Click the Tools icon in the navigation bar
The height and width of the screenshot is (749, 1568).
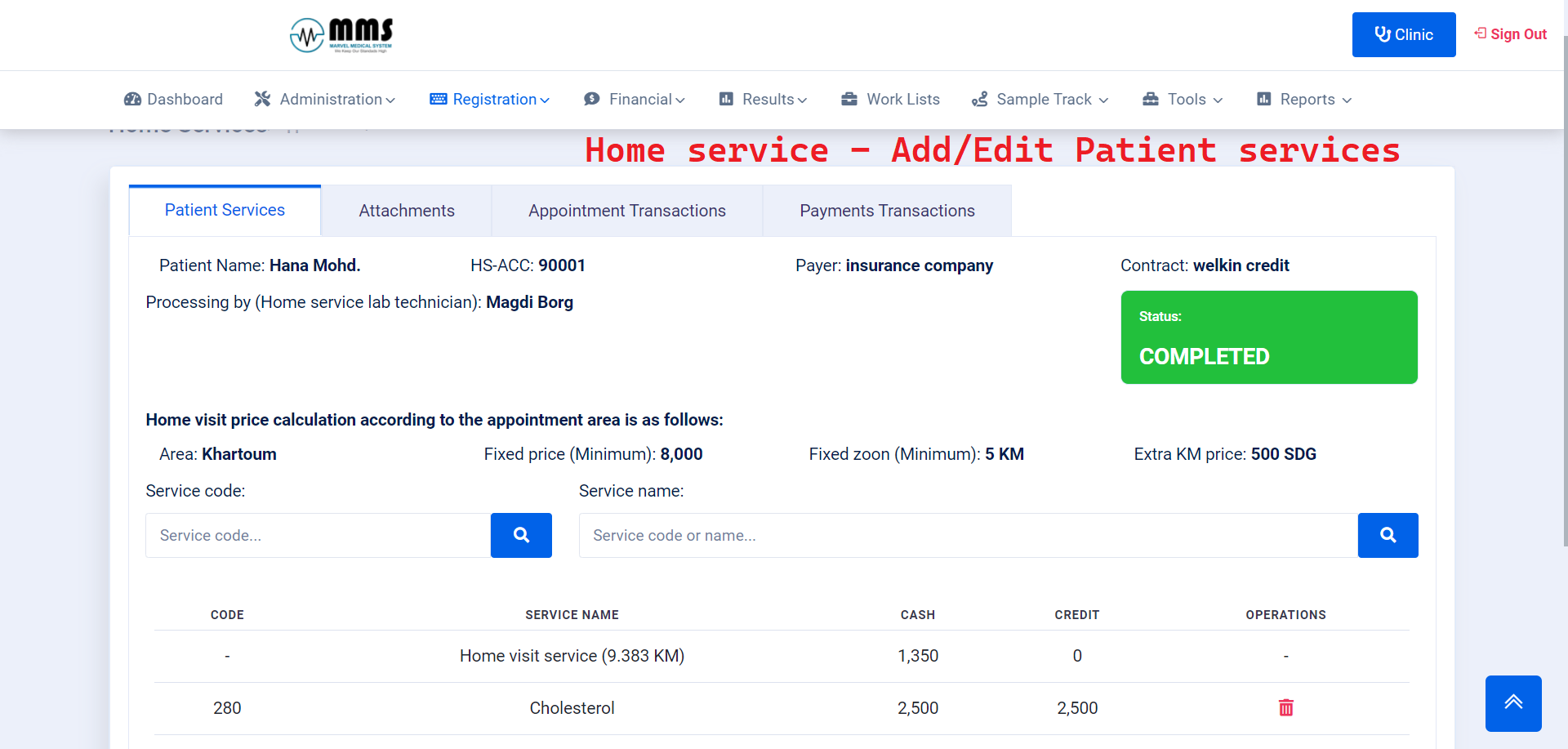1151,99
